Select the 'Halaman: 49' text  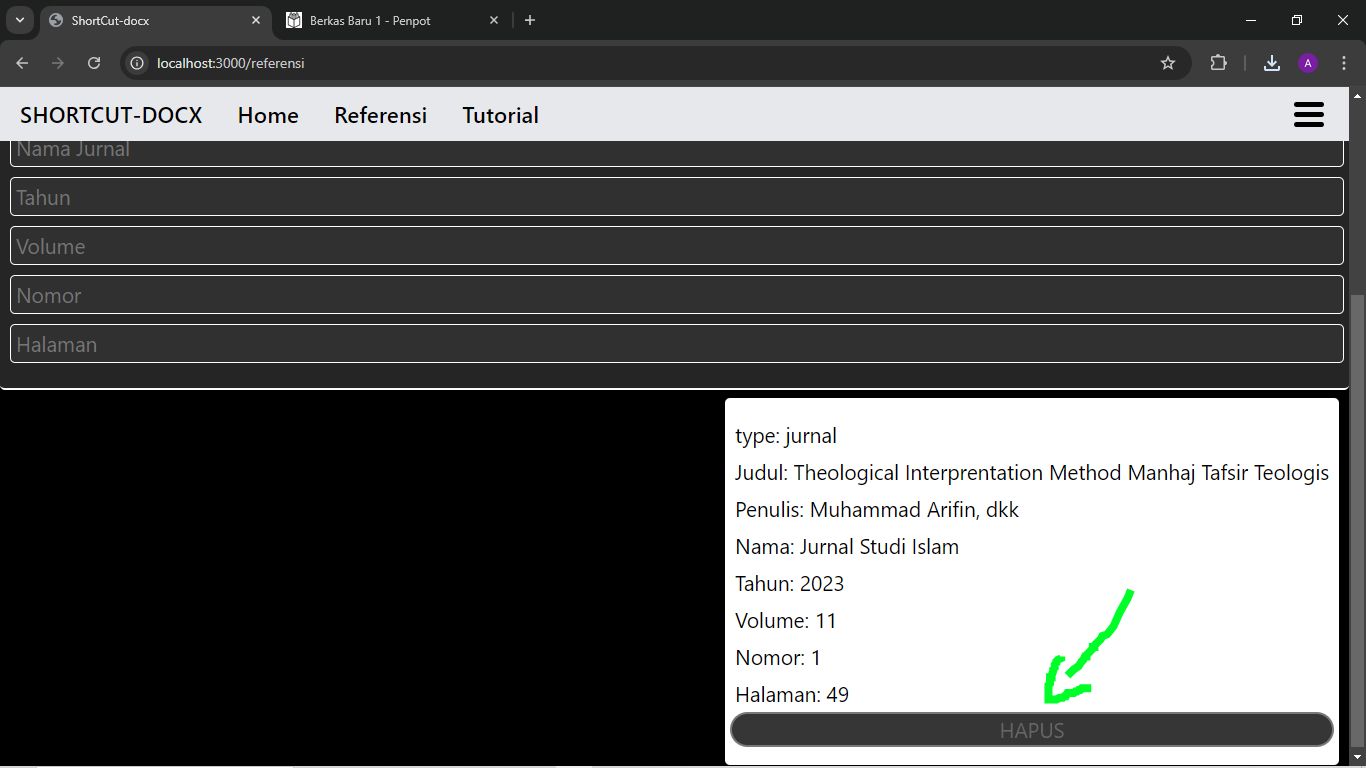pyautogui.click(x=792, y=695)
